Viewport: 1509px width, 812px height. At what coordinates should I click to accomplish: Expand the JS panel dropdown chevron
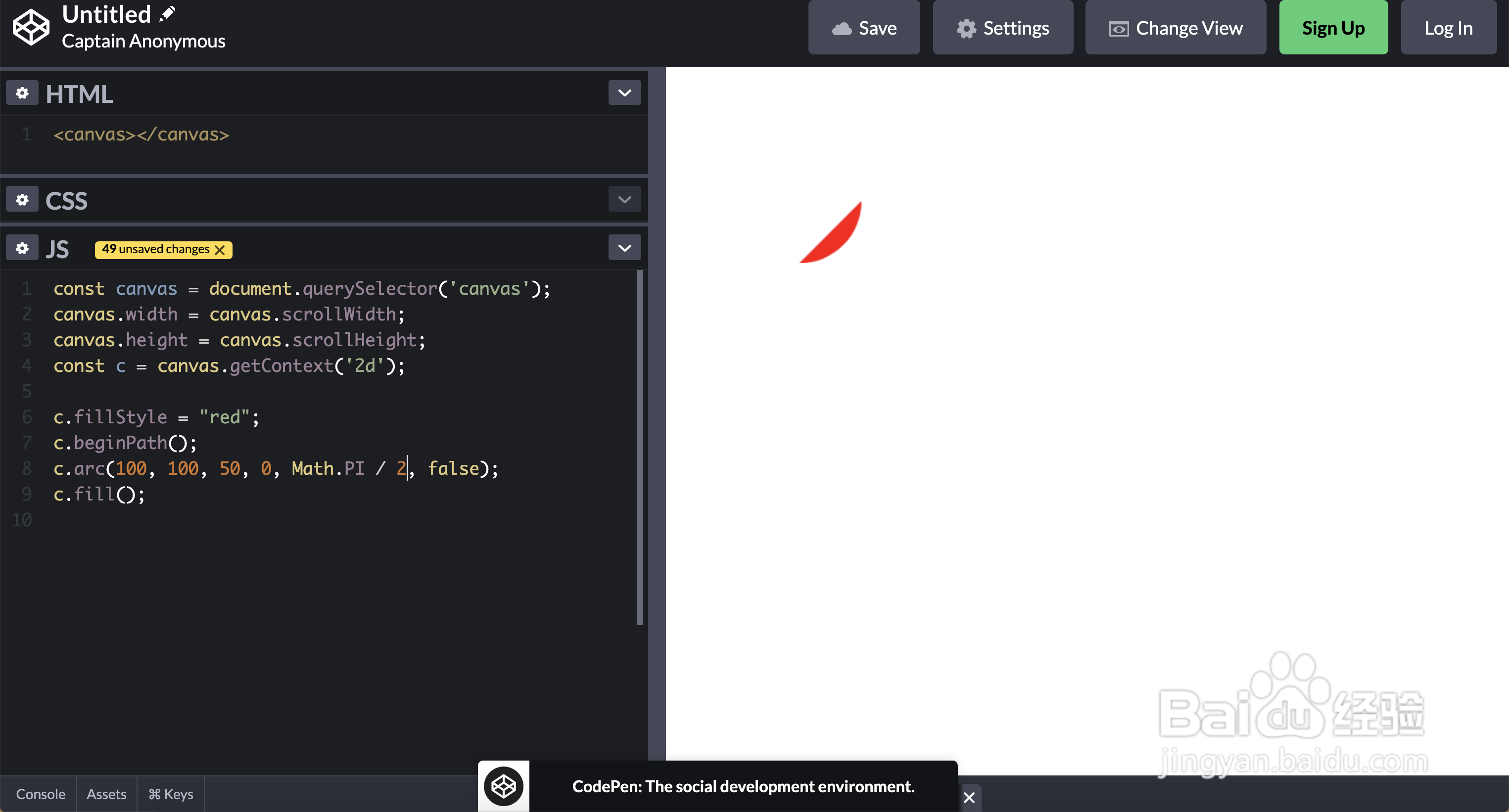tap(624, 248)
